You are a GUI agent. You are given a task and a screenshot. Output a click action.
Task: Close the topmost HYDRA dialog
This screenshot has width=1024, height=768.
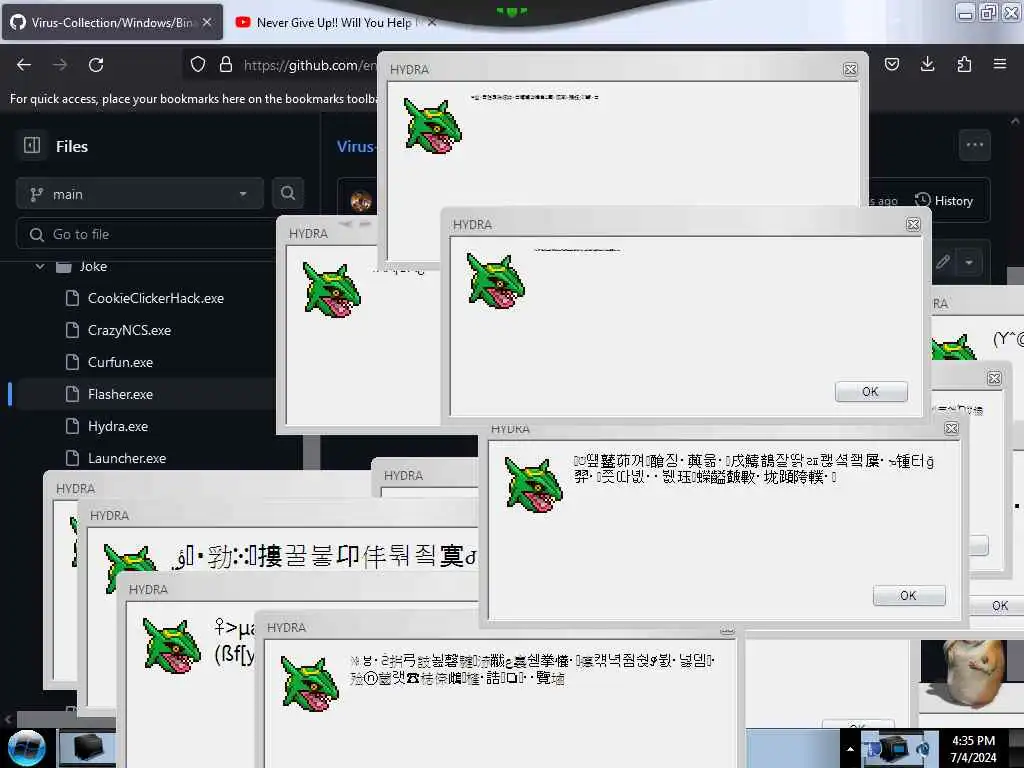[850, 69]
